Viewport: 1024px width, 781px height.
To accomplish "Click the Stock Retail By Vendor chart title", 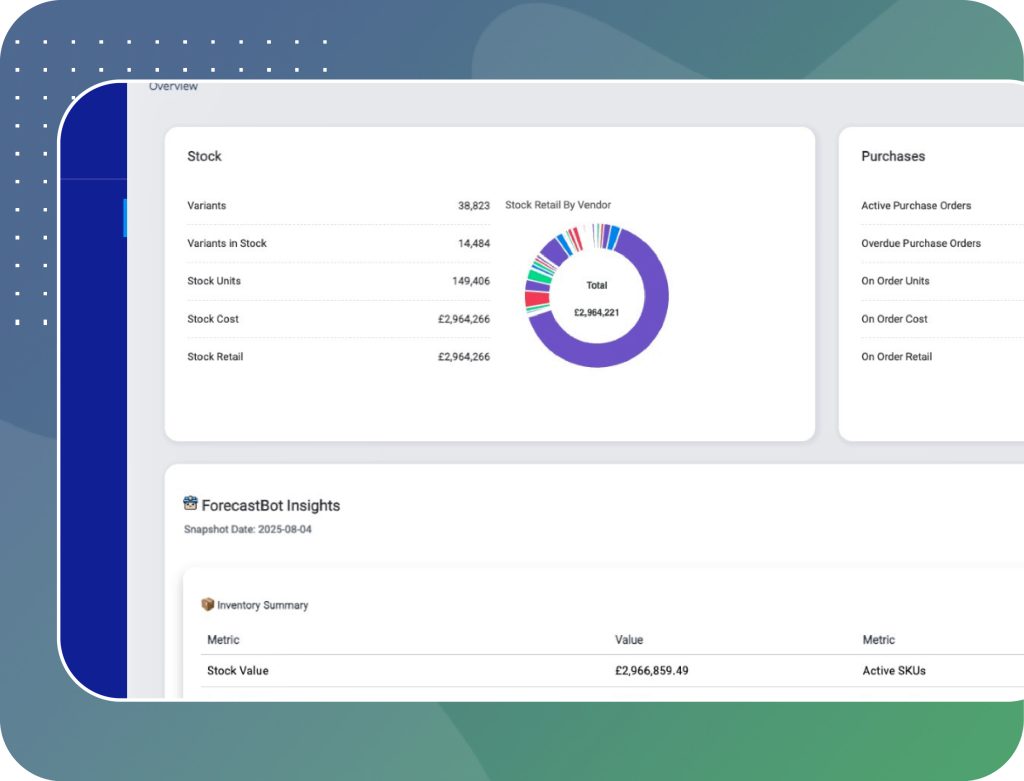I will [558, 205].
